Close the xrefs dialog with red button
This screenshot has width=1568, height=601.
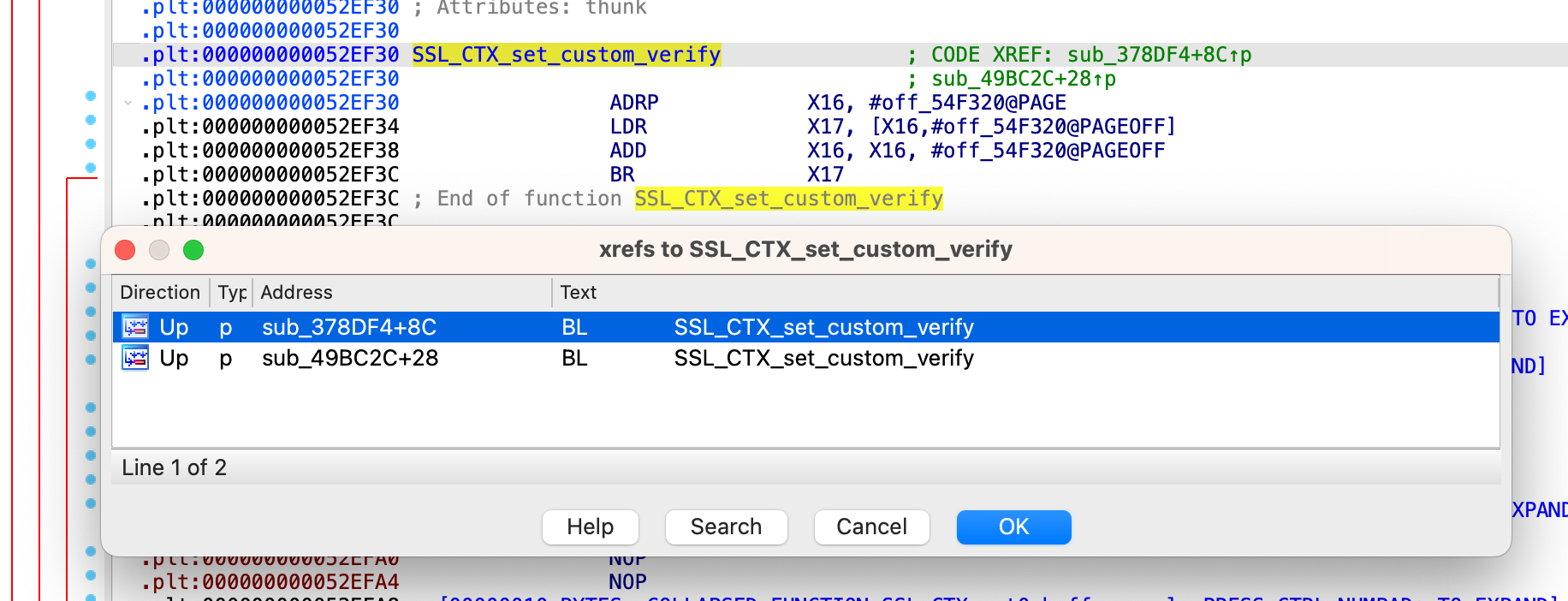[x=125, y=250]
